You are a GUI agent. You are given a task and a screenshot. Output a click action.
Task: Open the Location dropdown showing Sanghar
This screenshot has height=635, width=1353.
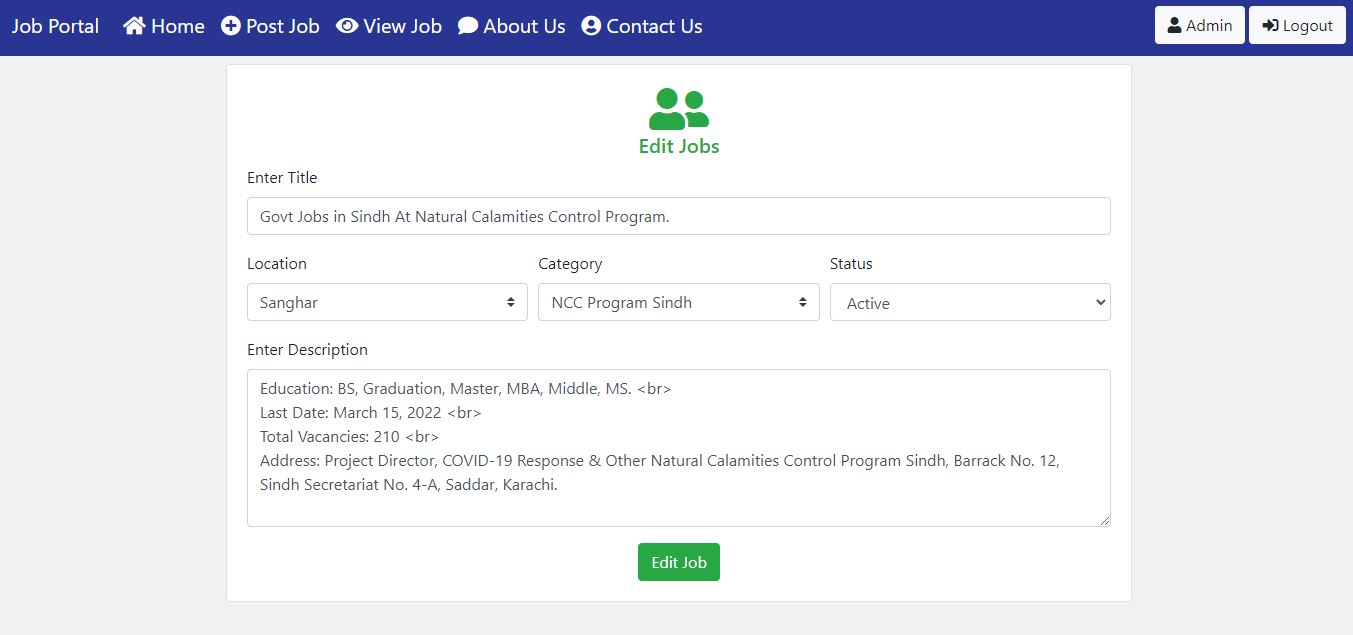pyautogui.click(x=386, y=302)
